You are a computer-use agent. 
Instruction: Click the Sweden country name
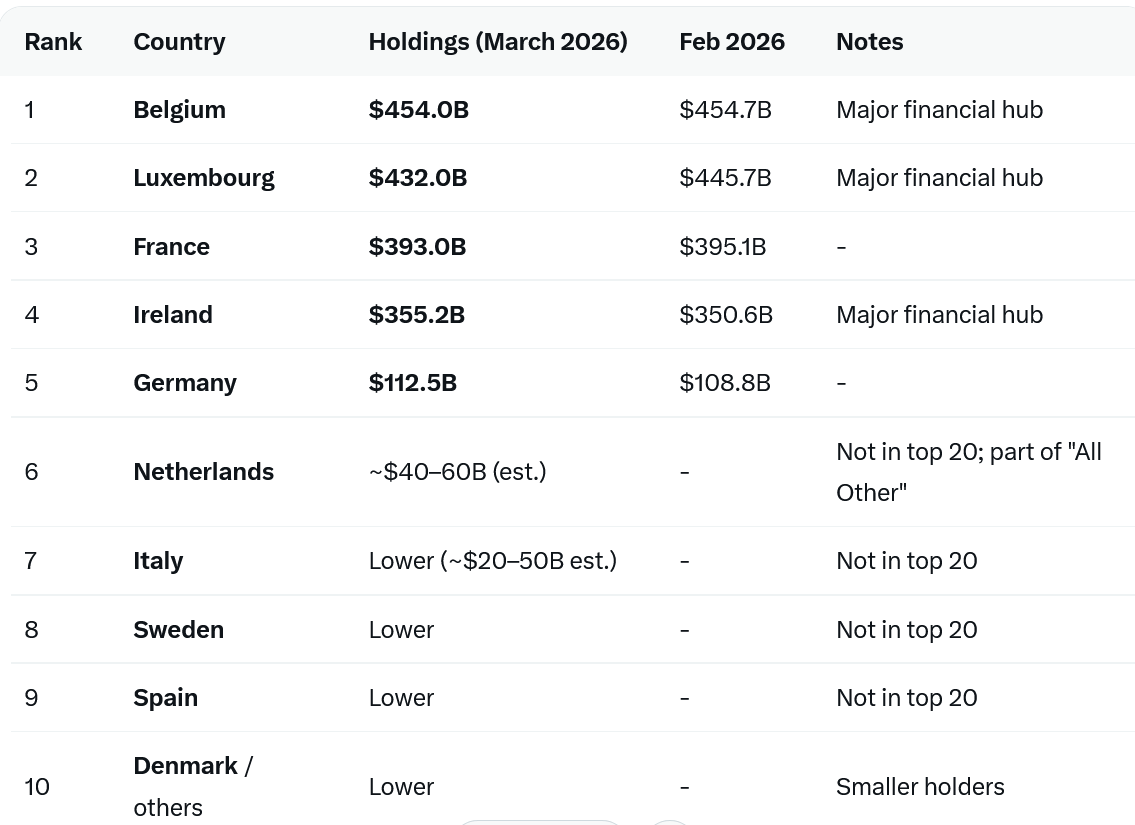click(x=179, y=630)
